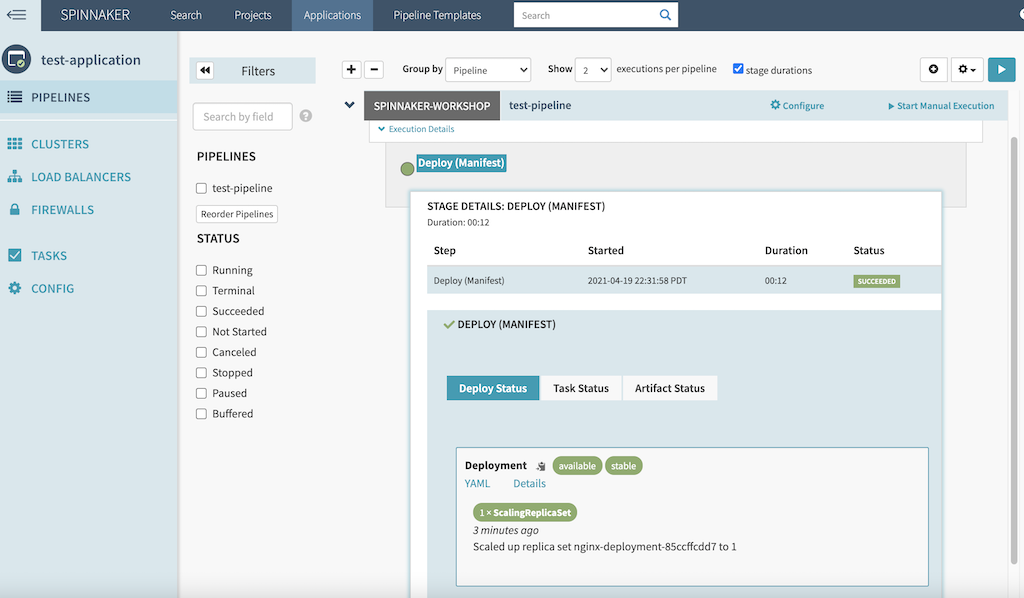Click the Clusters grid icon
This screenshot has height=598, width=1024.
14,144
